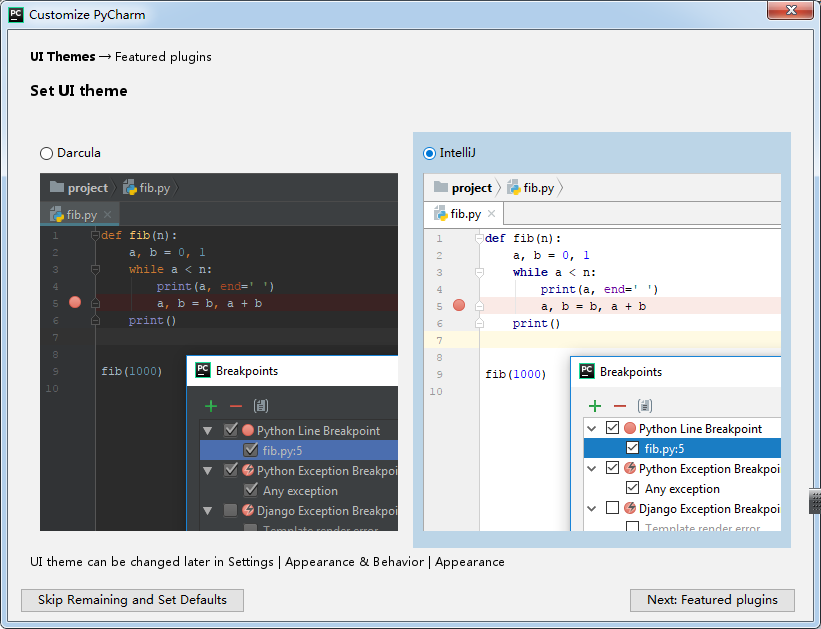The height and width of the screenshot is (629, 821).
Task: Click Skip Remaining and Set Defaults
Action: click(x=132, y=600)
